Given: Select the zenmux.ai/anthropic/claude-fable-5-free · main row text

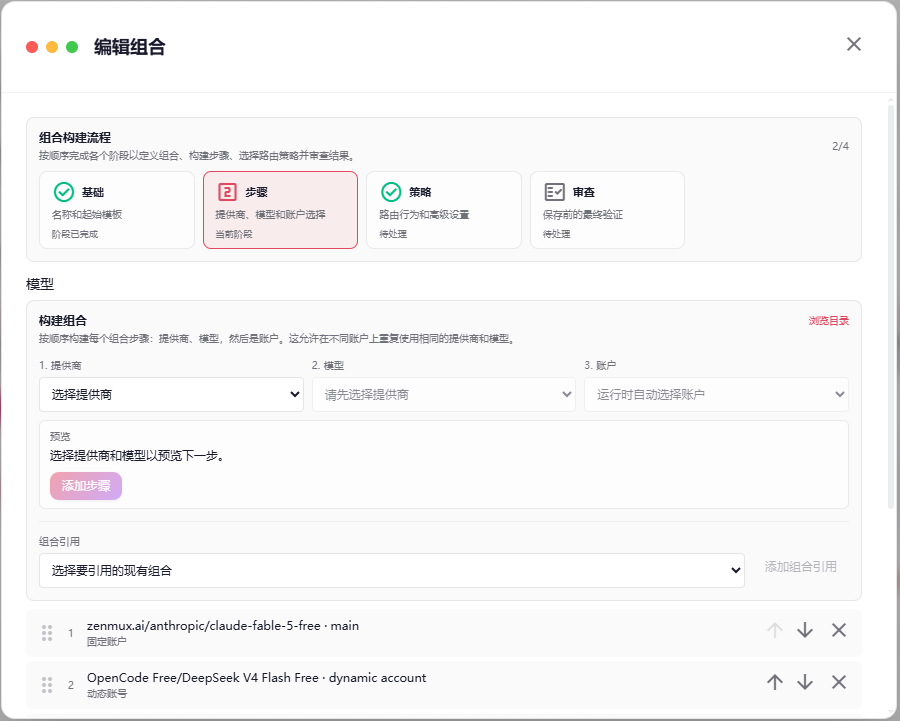Looking at the screenshot, I should point(223,626).
